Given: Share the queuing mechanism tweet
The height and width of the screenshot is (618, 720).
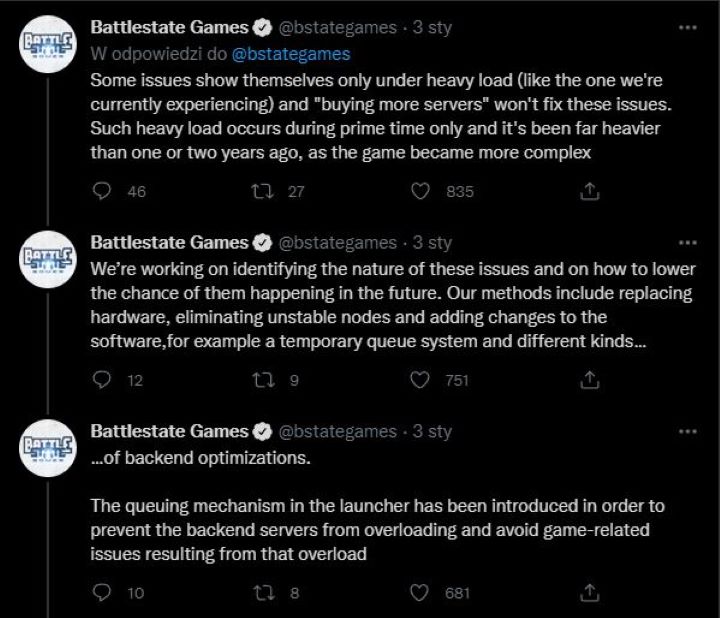Looking at the screenshot, I should click(591, 593).
